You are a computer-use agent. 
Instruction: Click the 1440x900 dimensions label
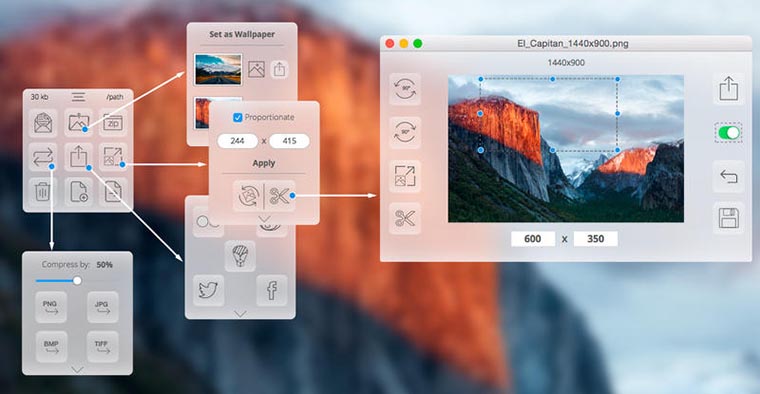[566, 63]
